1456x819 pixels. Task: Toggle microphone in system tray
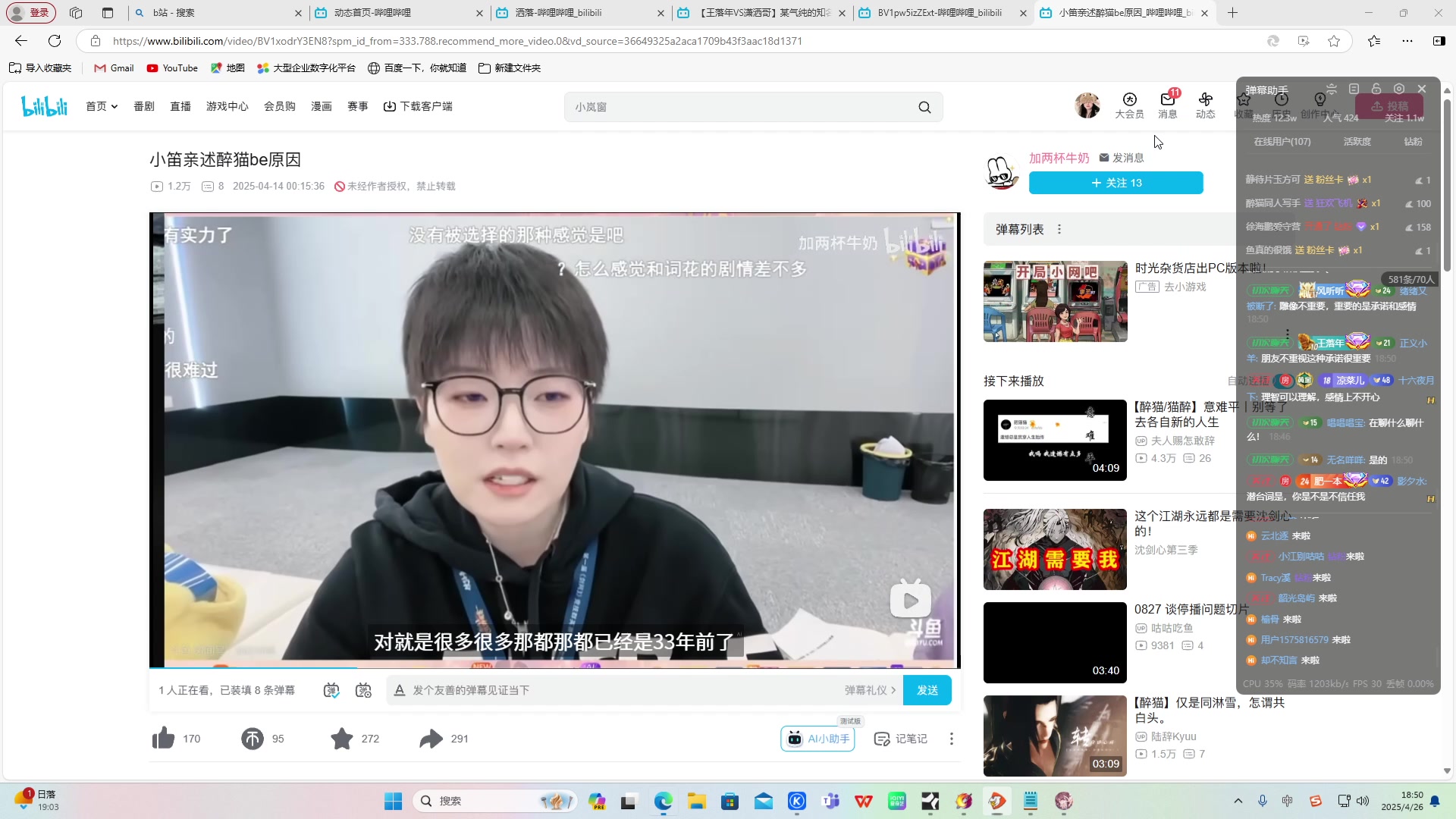pos(1263,801)
